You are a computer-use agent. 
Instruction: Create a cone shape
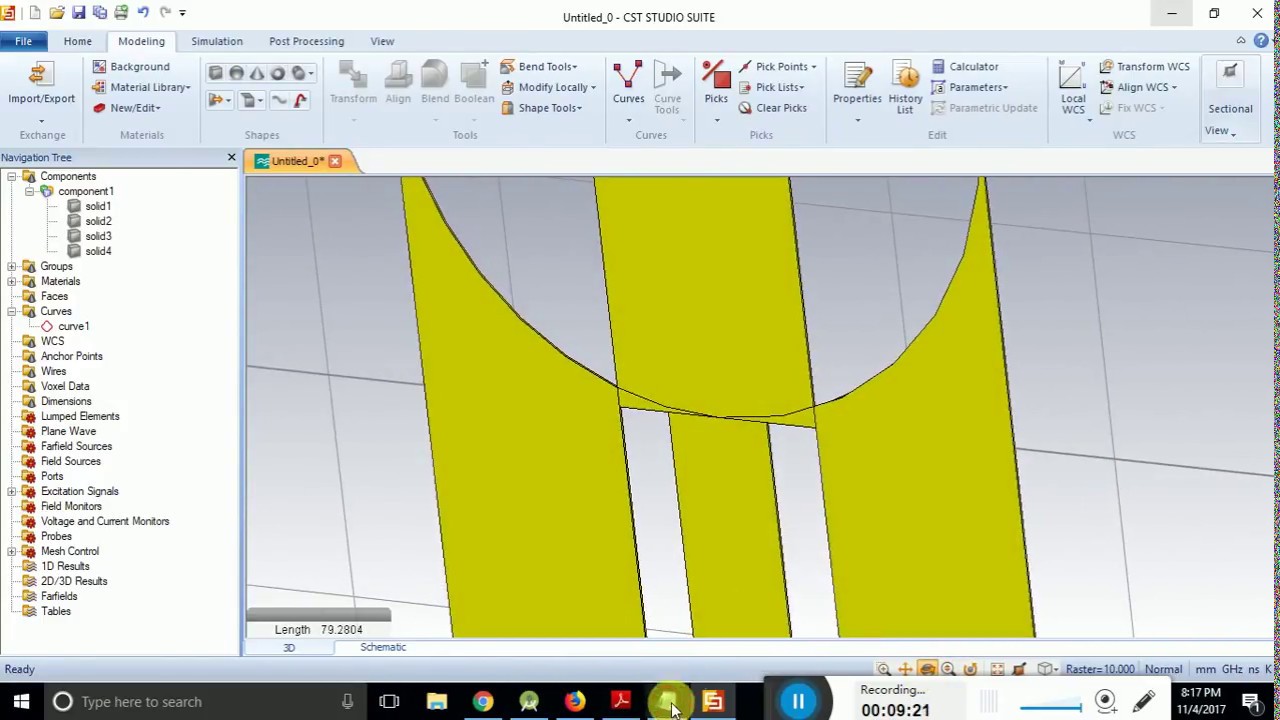click(257, 73)
